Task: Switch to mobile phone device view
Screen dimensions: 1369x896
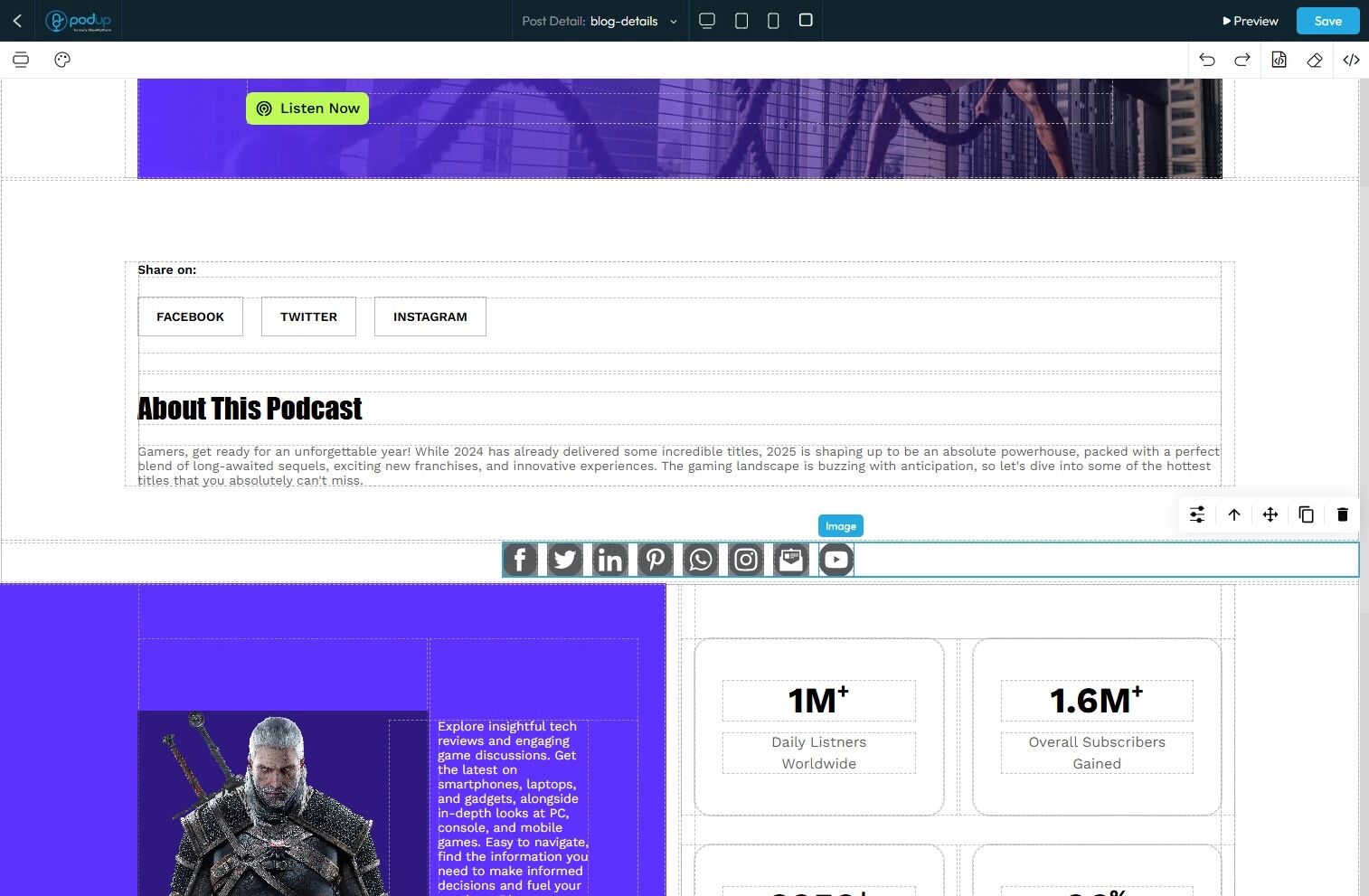Action: [773, 21]
